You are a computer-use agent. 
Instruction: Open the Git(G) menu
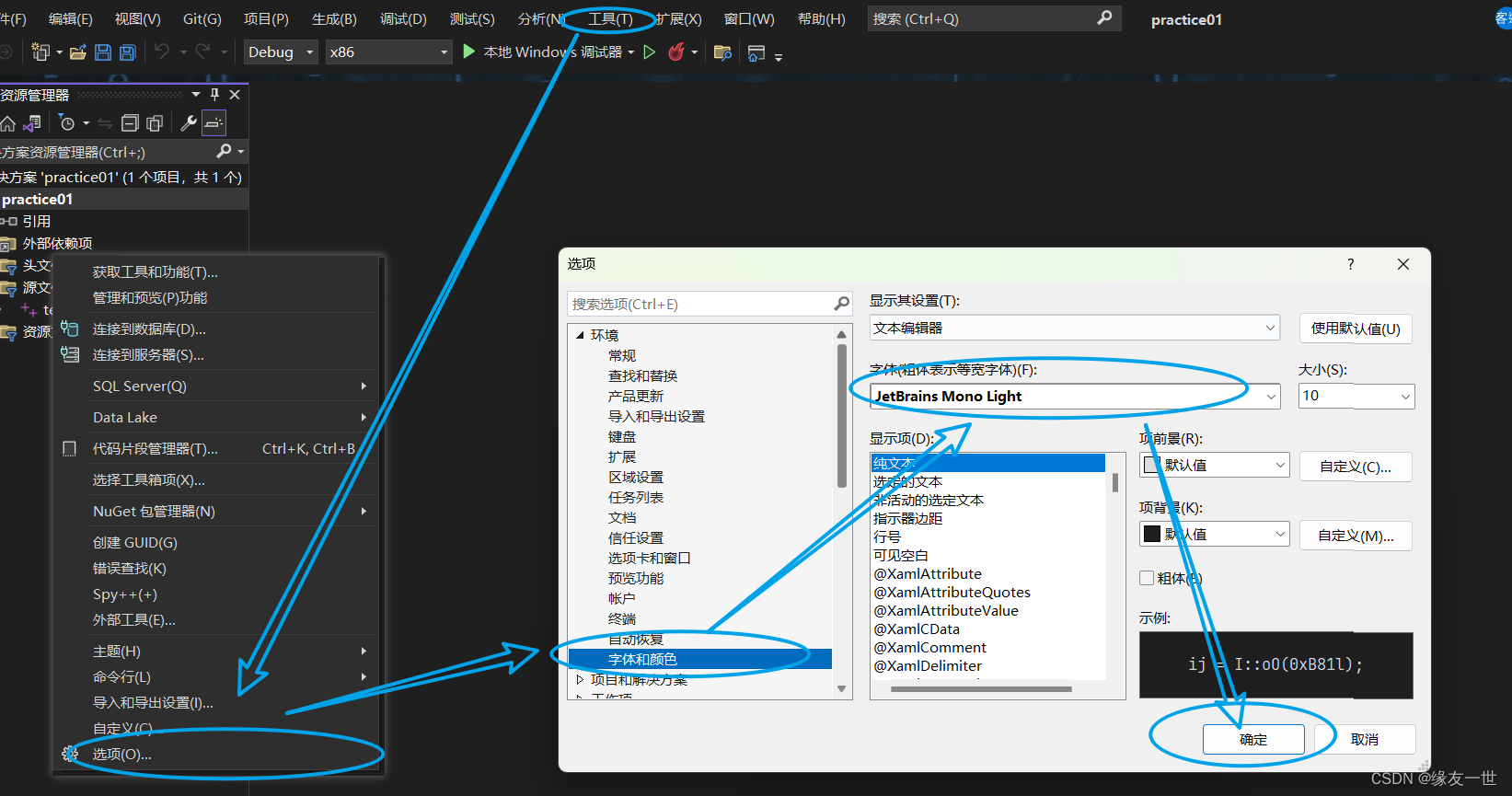click(x=202, y=18)
